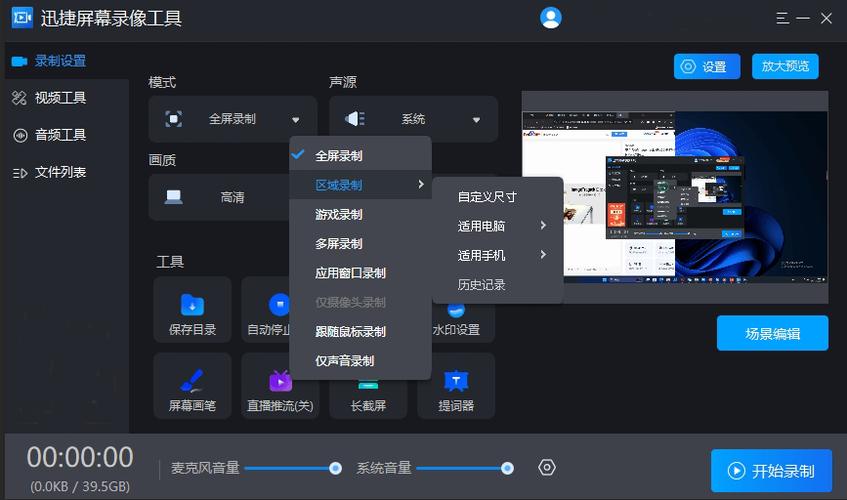Choose 仅声音录制 mode
This screenshot has height=500, width=847.
[x=360, y=360]
